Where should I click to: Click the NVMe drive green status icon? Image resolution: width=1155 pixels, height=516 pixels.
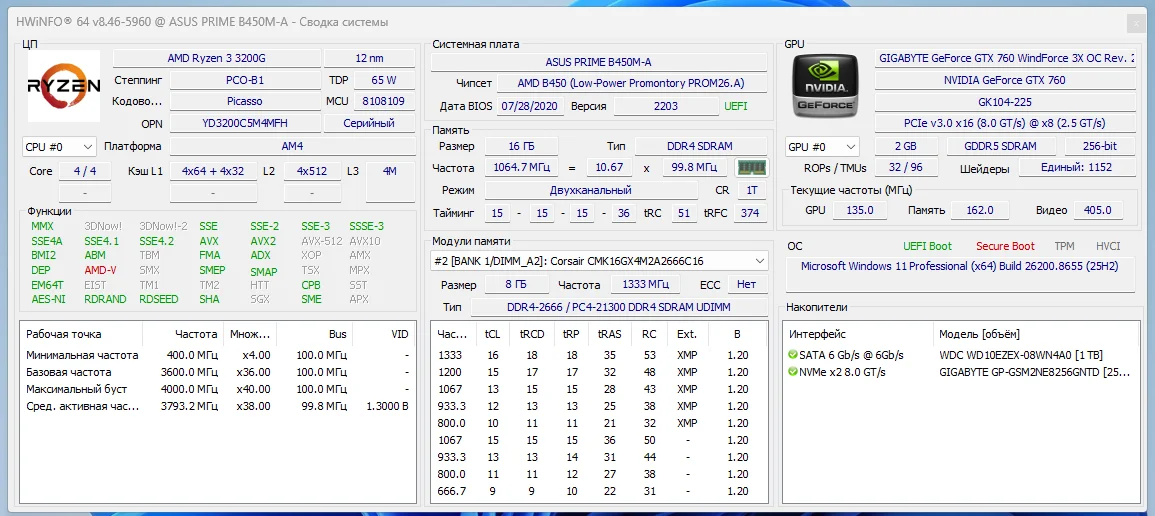pyautogui.click(x=793, y=372)
